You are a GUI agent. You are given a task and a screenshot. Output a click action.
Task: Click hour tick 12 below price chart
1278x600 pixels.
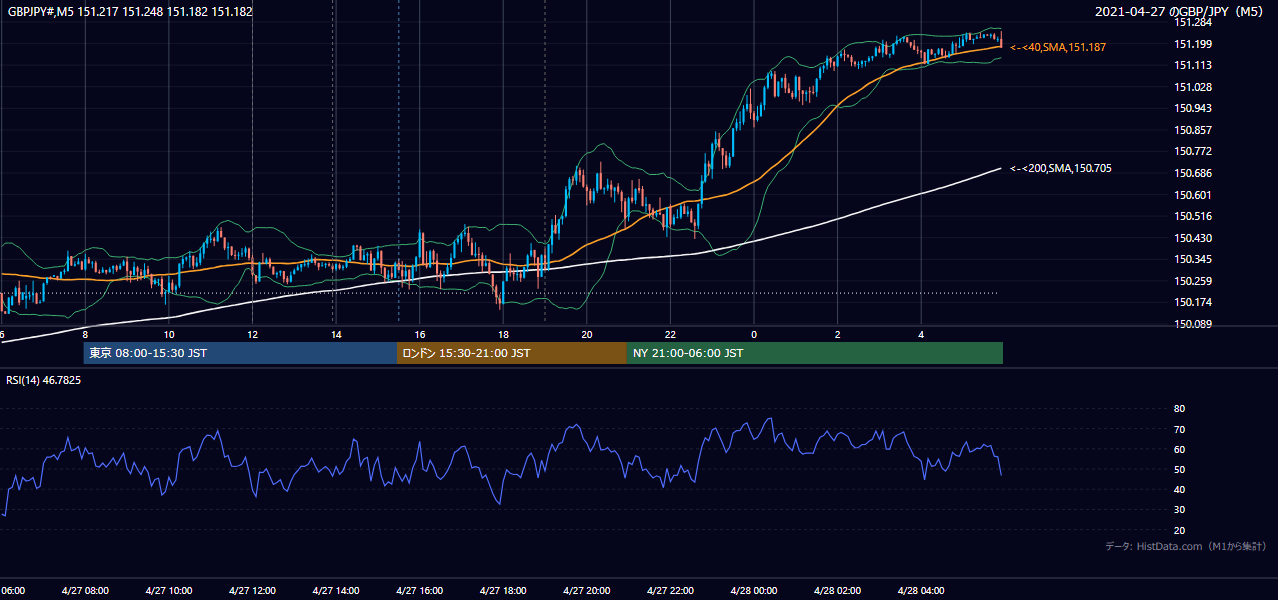pyautogui.click(x=252, y=334)
